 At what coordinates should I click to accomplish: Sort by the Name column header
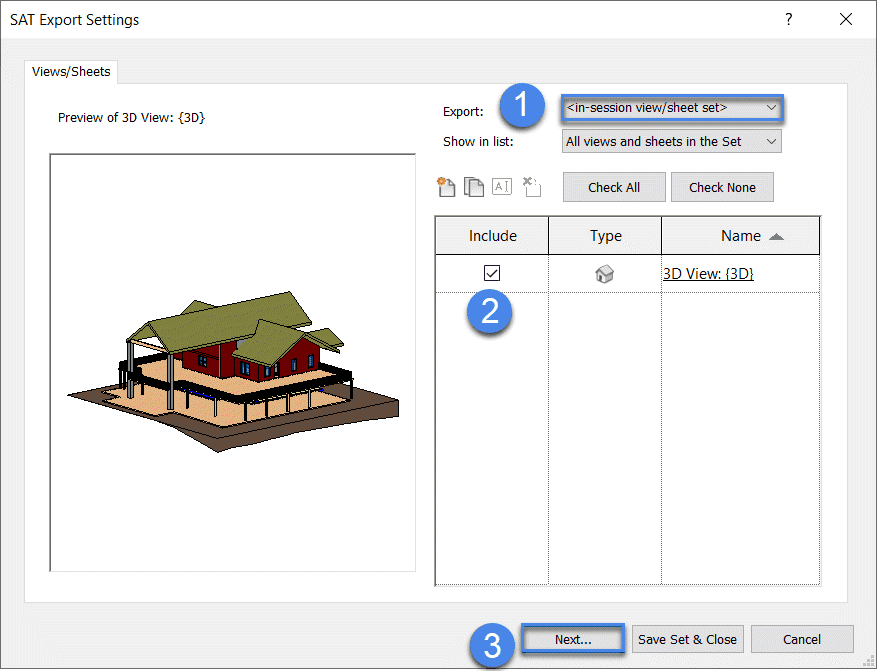(x=740, y=236)
